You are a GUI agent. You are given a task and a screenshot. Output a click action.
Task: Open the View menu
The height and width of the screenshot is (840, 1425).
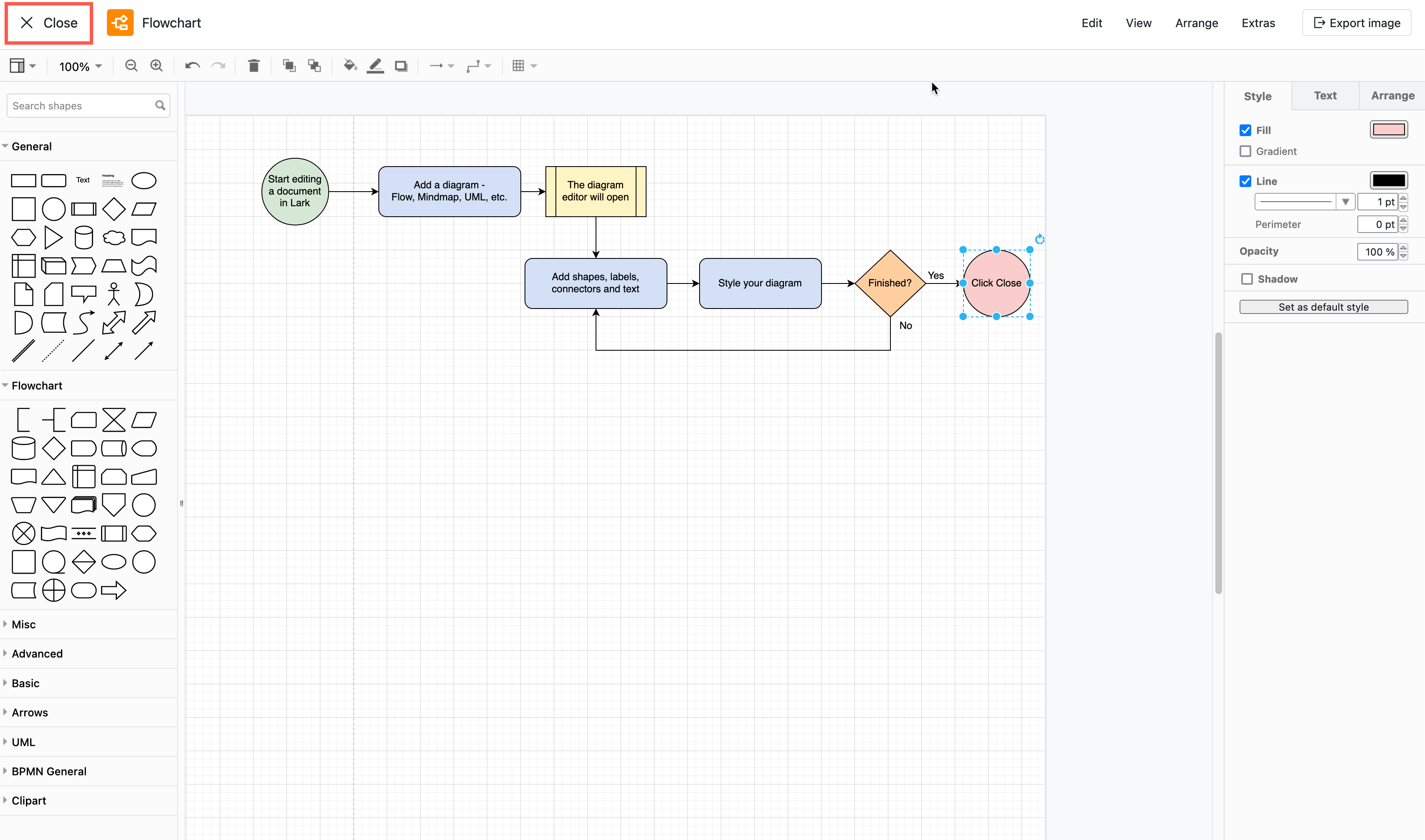click(x=1138, y=23)
